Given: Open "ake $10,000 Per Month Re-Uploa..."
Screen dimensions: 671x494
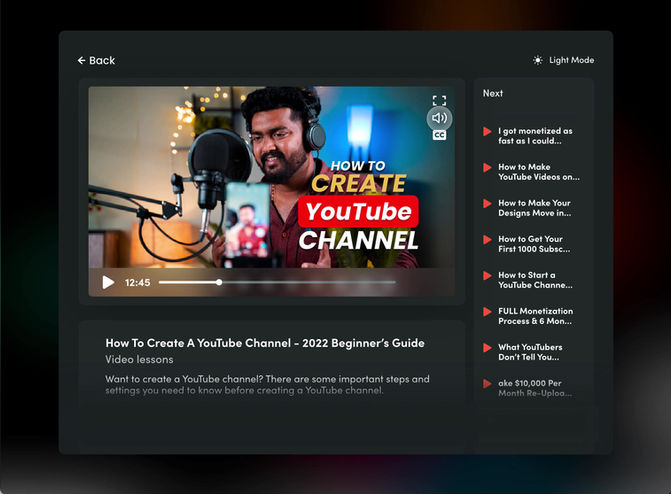Looking at the screenshot, I should (535, 387).
